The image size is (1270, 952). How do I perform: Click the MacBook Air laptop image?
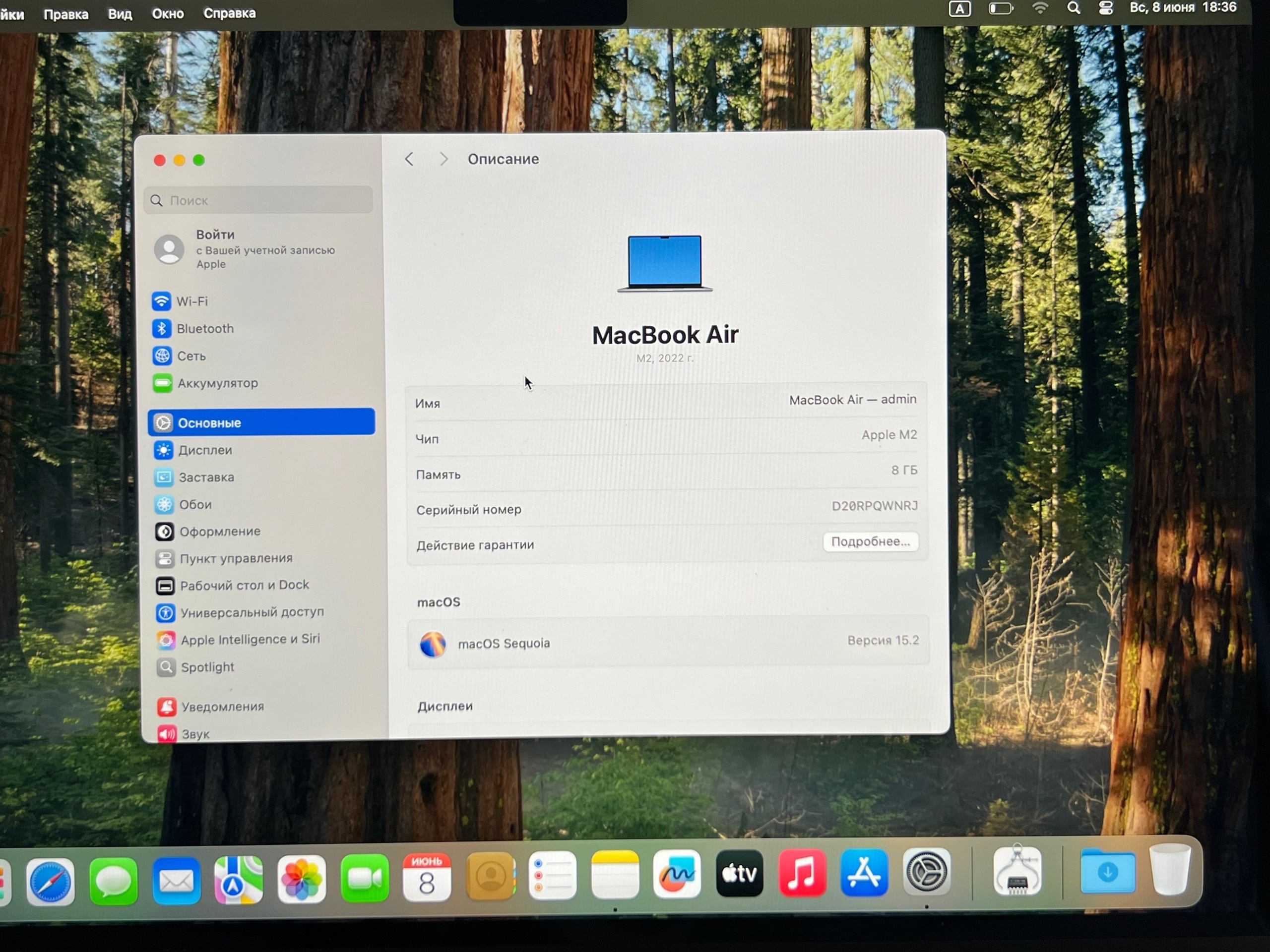(665, 263)
